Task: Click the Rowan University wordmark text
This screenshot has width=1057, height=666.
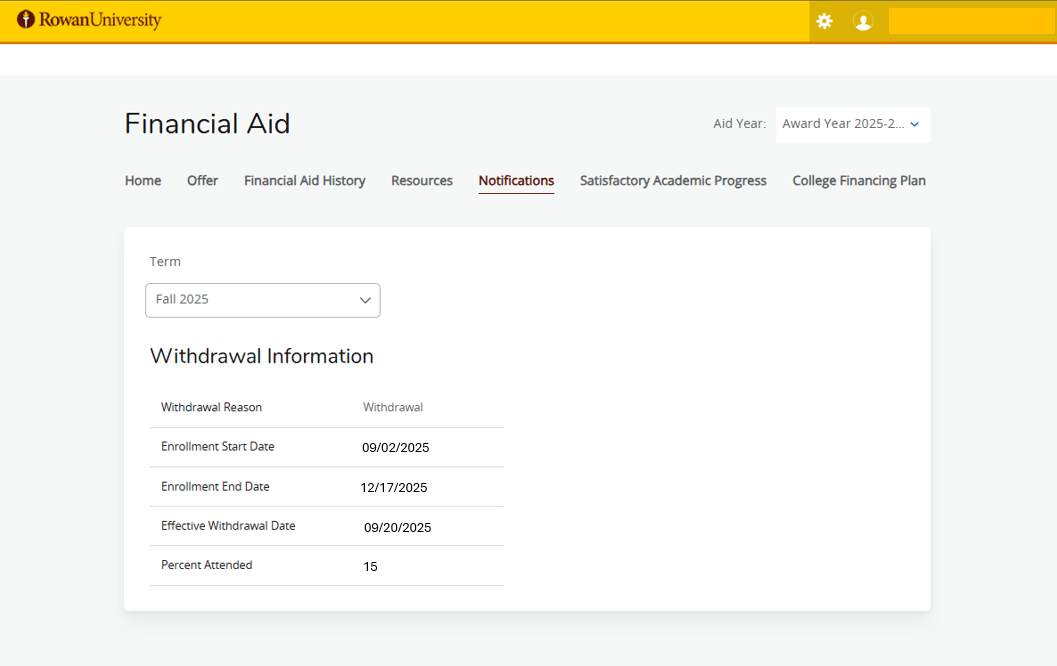Action: (100, 20)
